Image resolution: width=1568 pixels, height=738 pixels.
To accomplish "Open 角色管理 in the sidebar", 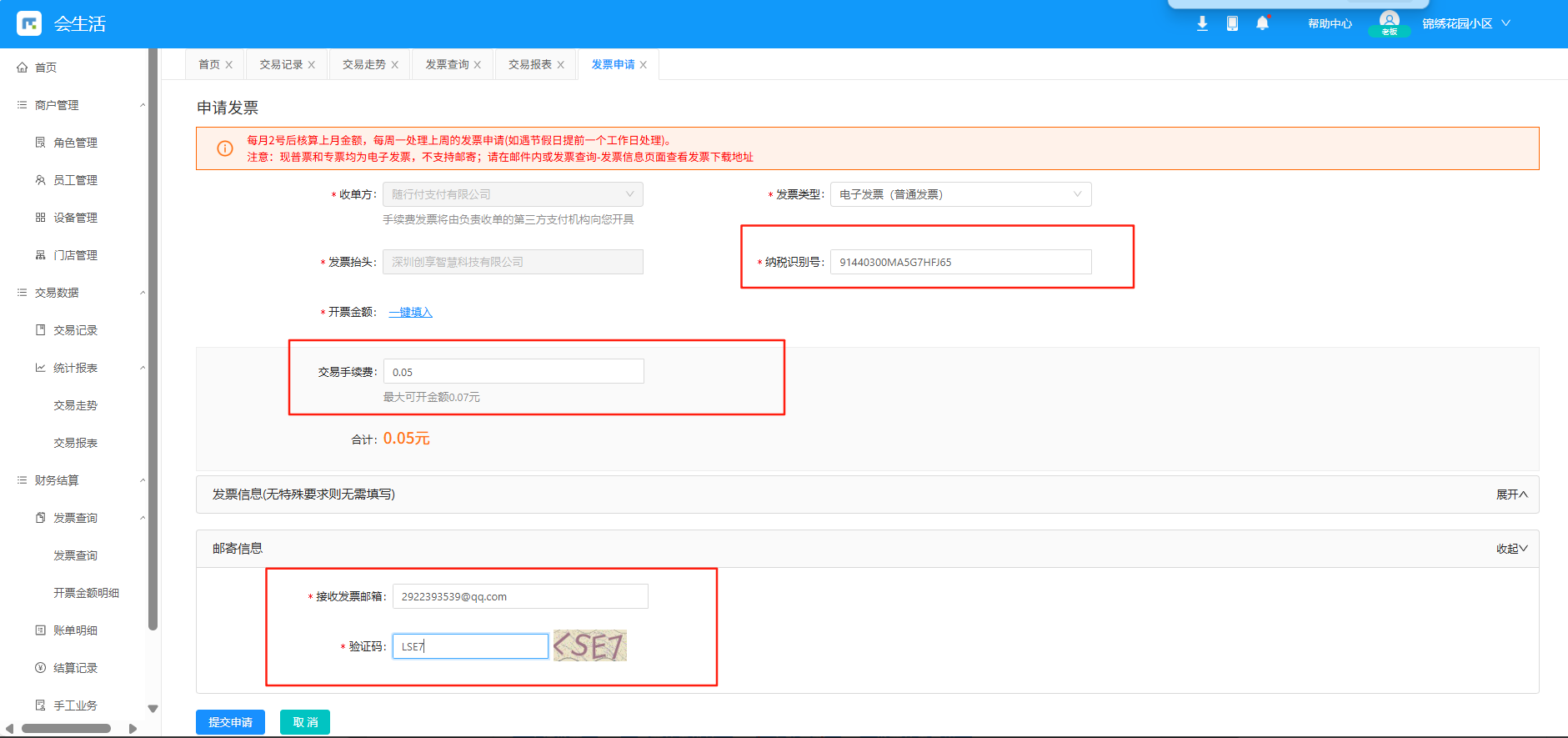I will click(x=75, y=143).
